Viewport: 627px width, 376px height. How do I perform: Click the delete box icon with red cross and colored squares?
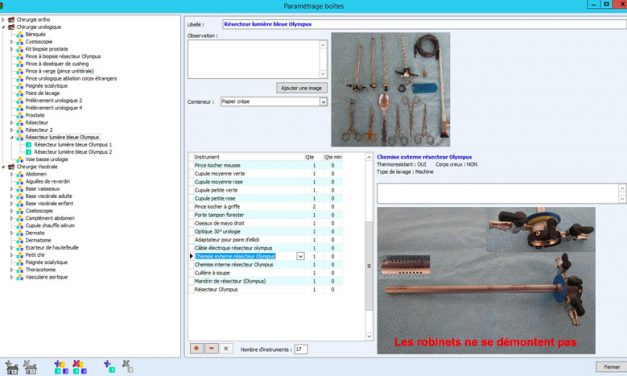click(x=80, y=367)
